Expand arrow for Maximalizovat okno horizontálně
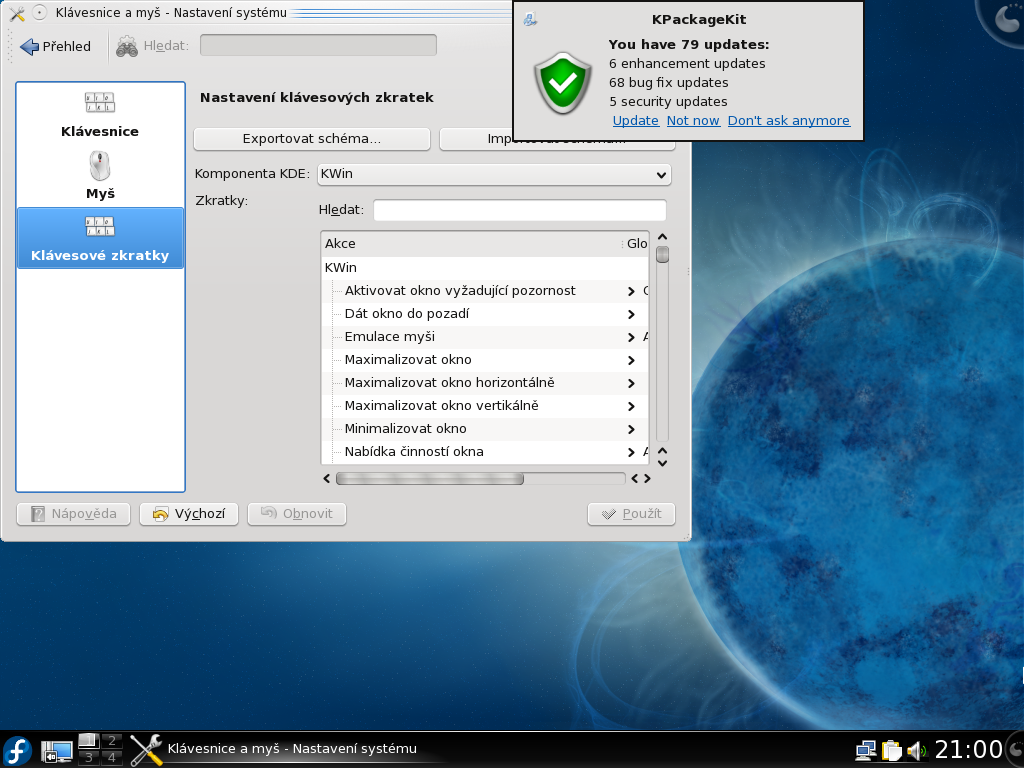The image size is (1024, 768). (x=631, y=383)
